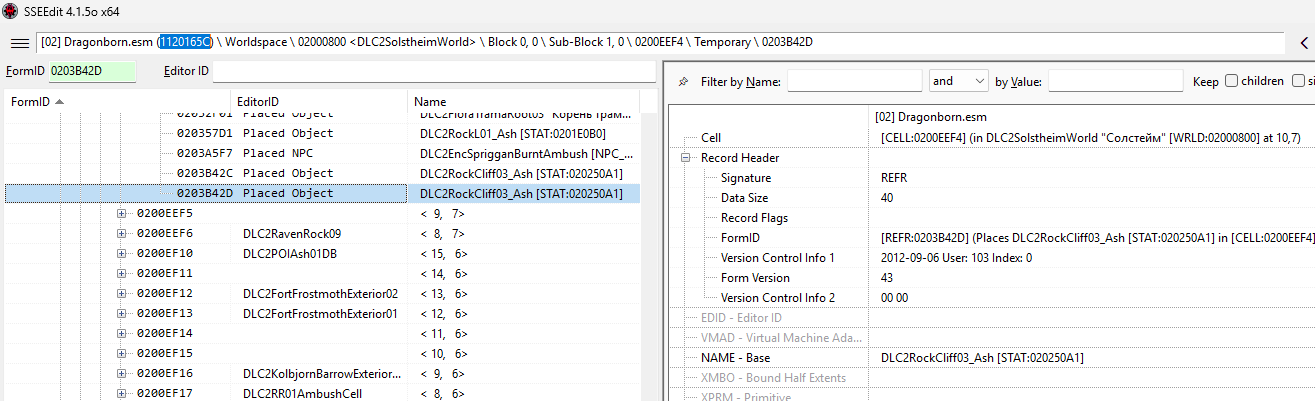Select the Cell row in record view
This screenshot has width=1315, height=401.
990,138
